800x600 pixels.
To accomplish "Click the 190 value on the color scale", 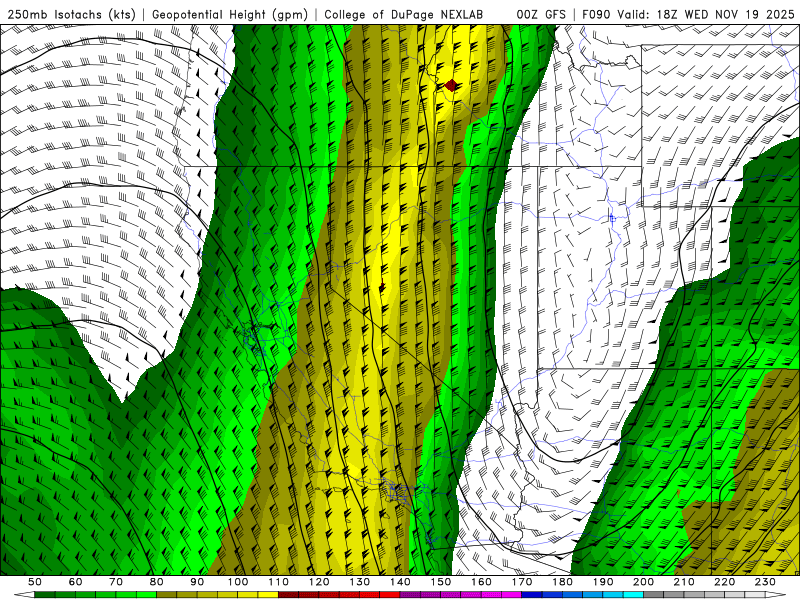I will (603, 582).
